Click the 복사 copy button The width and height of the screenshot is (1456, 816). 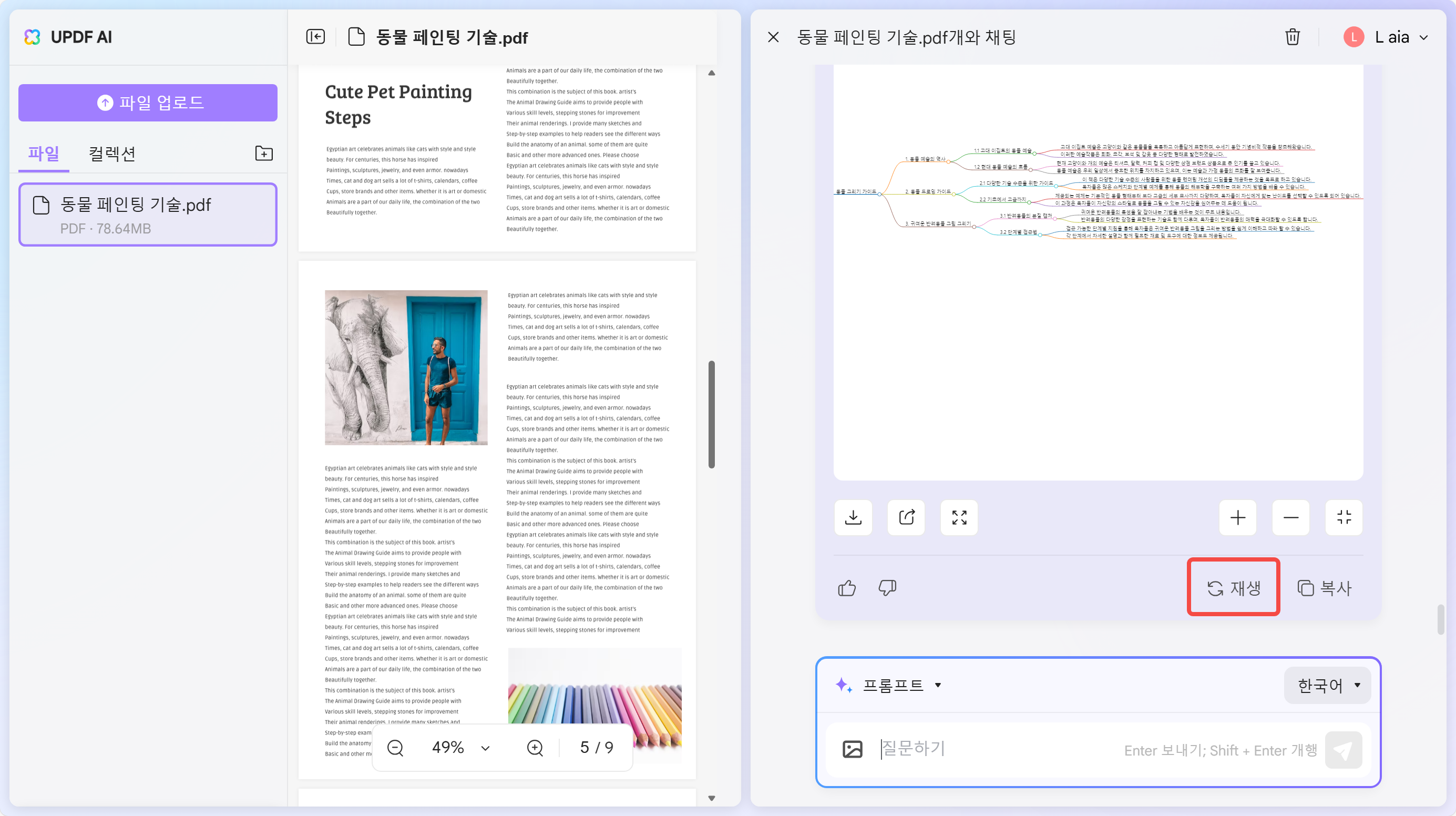tap(1324, 588)
